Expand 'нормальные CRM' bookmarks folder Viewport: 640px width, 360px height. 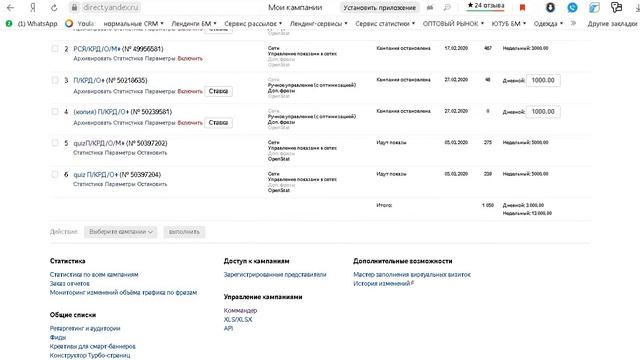(x=133, y=24)
